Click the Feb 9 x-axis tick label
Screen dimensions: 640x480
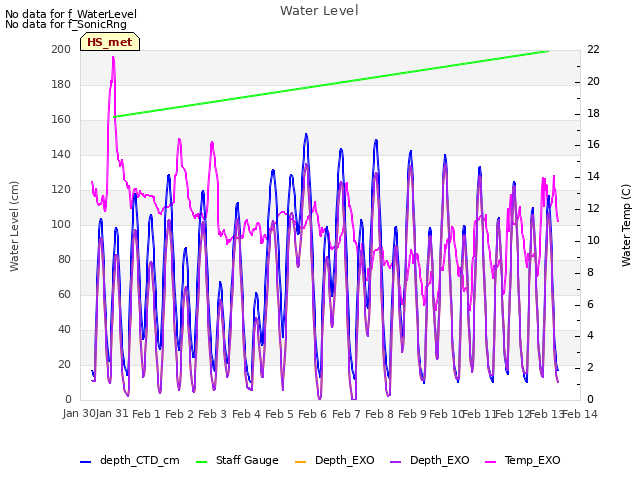click(412, 414)
